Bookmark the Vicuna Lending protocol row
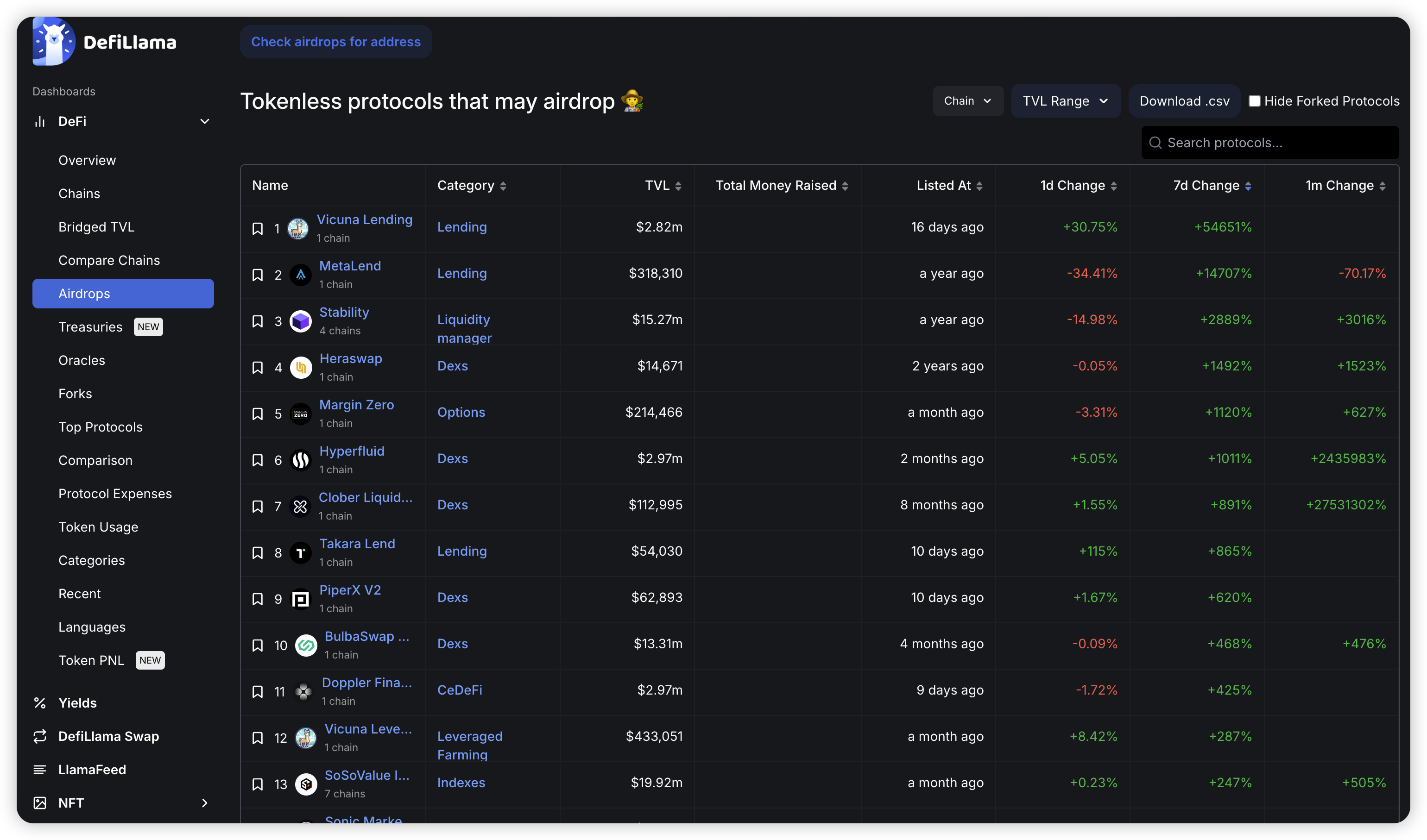The image size is (1427, 840). [257, 229]
